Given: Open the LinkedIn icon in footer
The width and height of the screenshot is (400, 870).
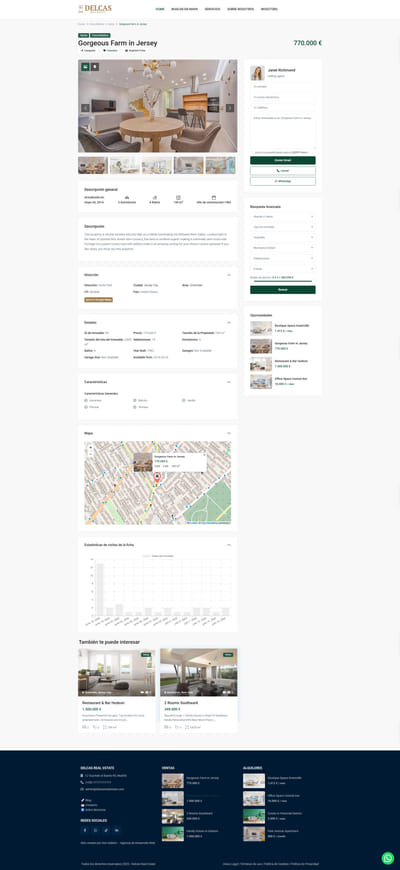Looking at the screenshot, I should point(117,830).
